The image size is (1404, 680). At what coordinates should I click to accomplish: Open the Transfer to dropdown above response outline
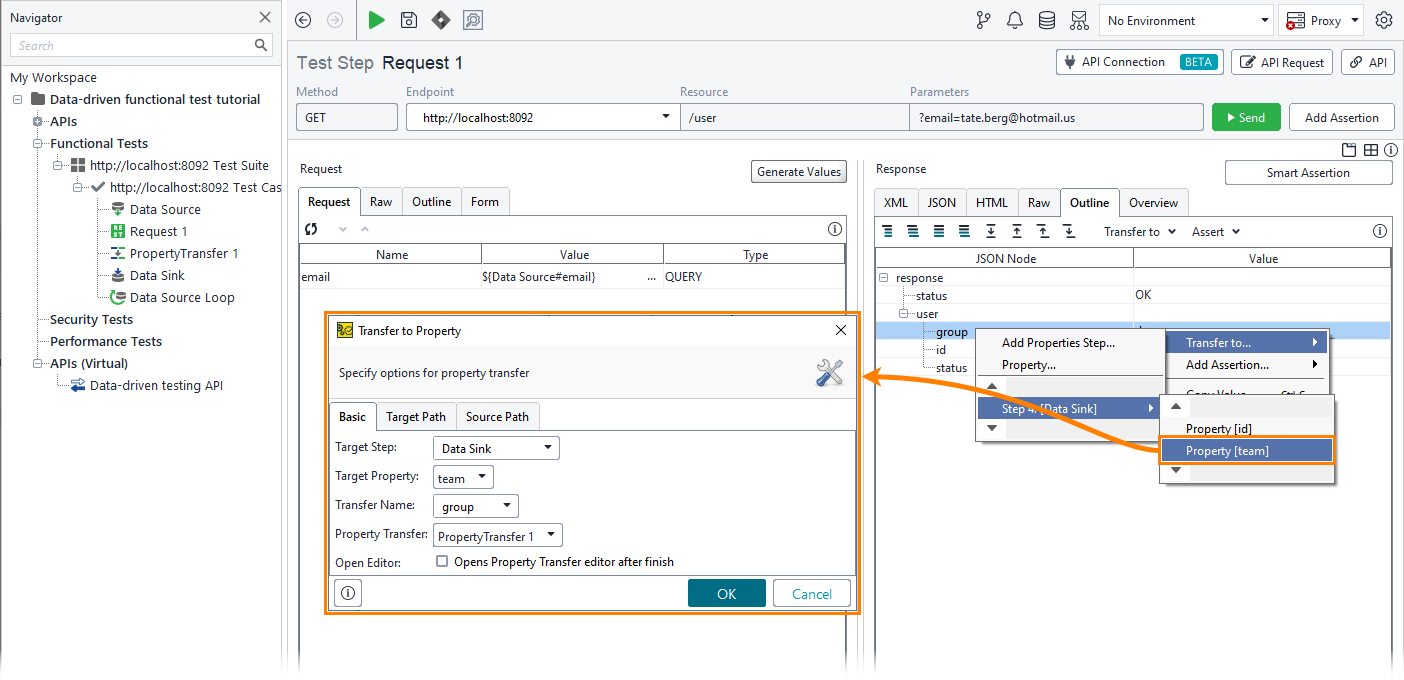(1140, 231)
